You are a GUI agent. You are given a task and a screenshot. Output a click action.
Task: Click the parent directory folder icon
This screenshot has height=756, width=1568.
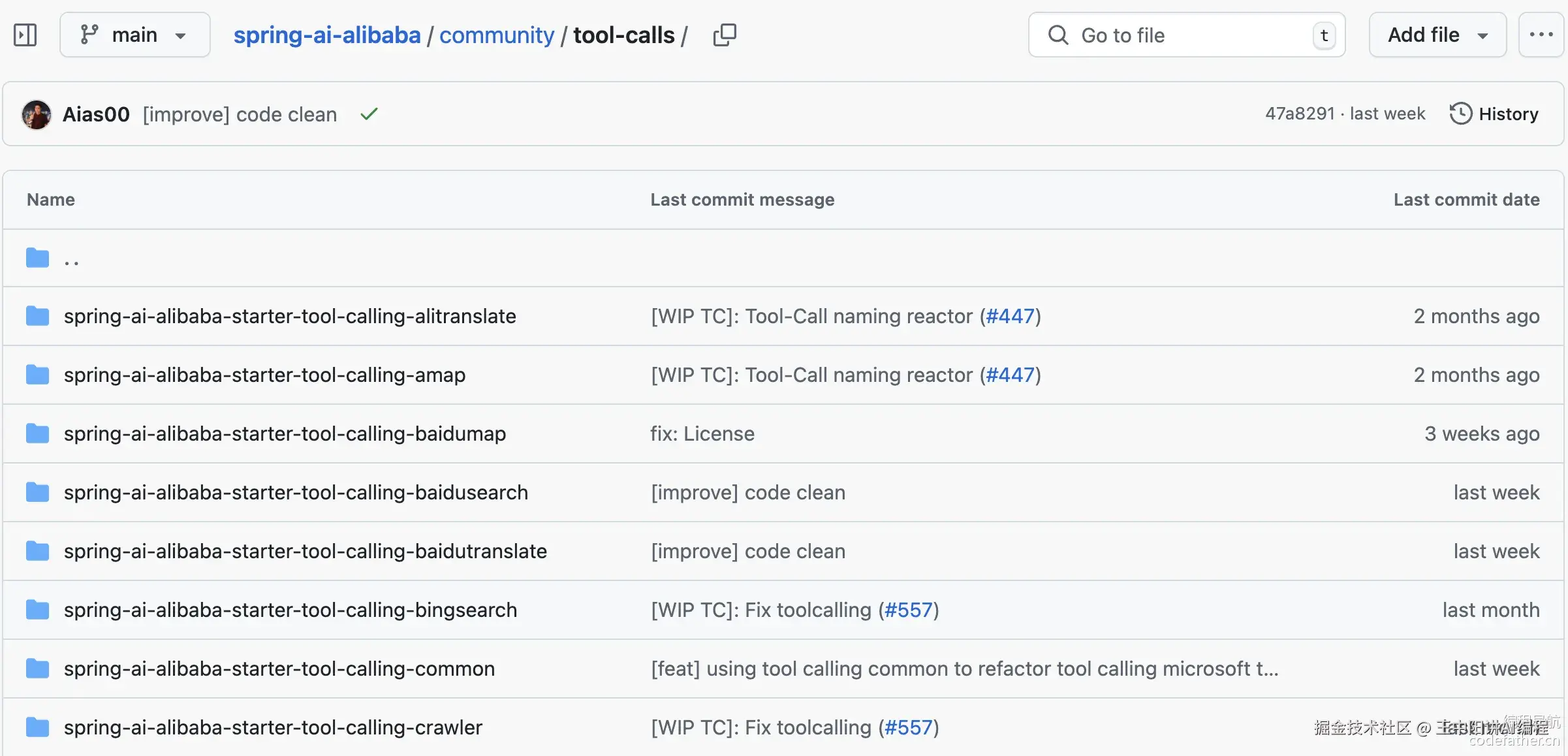37,258
